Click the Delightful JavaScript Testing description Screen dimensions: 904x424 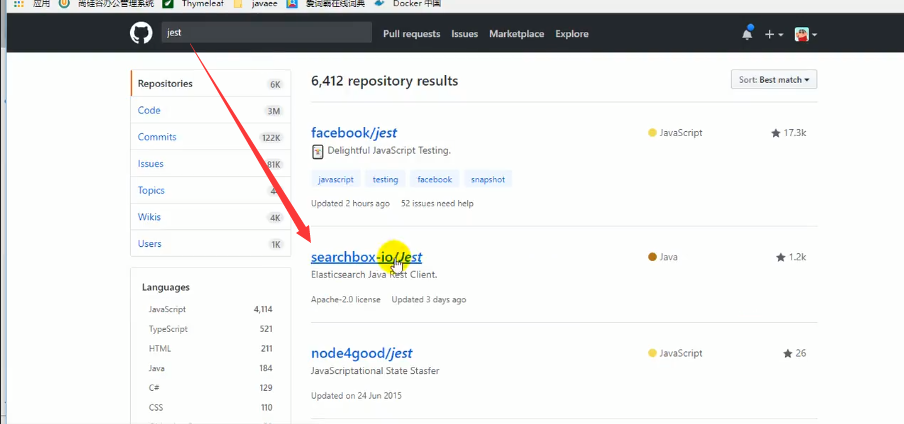point(389,151)
